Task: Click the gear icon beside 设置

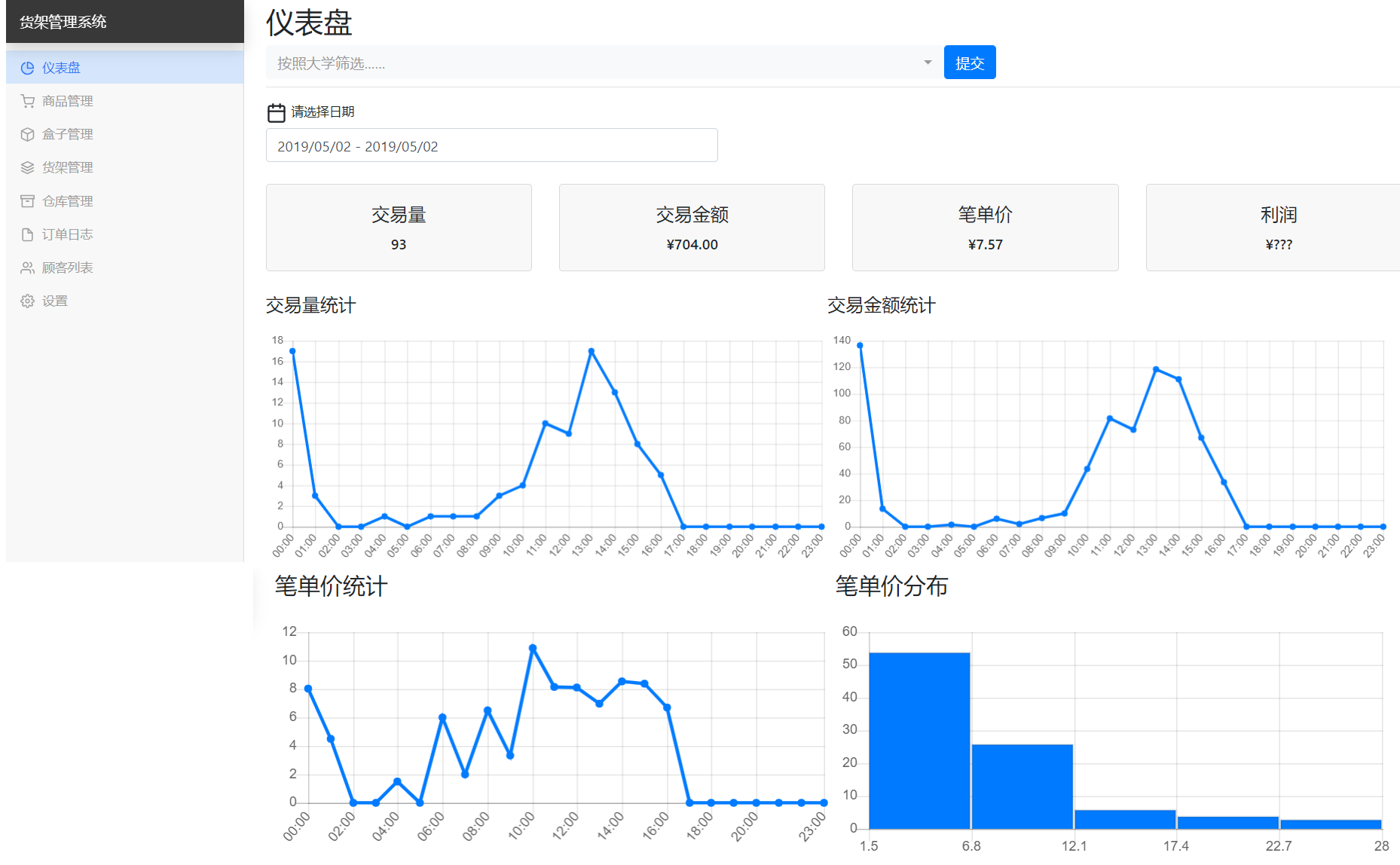Action: (x=28, y=301)
